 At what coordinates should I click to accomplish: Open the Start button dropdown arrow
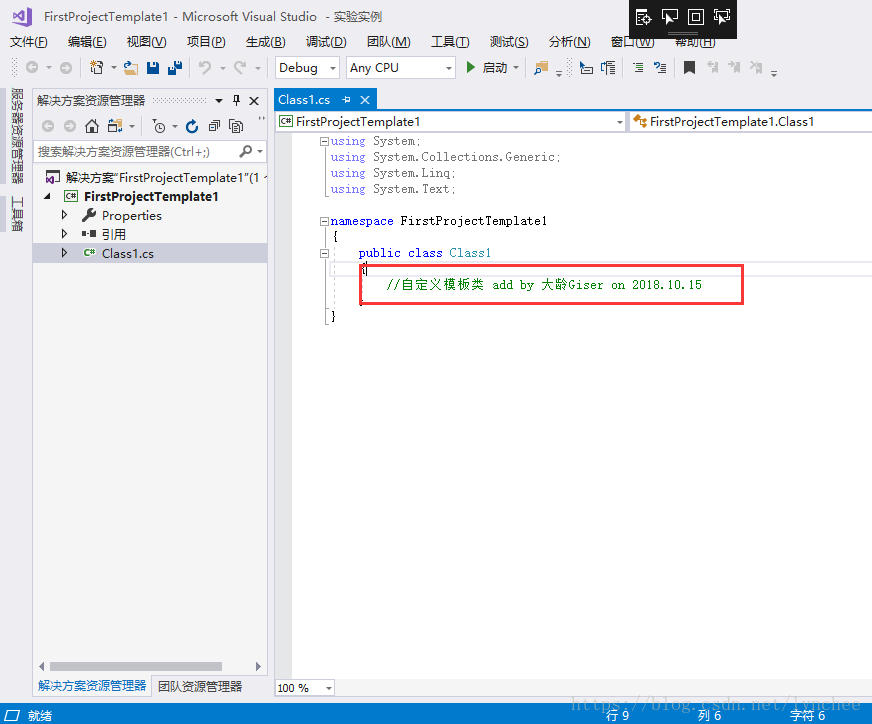coord(516,68)
